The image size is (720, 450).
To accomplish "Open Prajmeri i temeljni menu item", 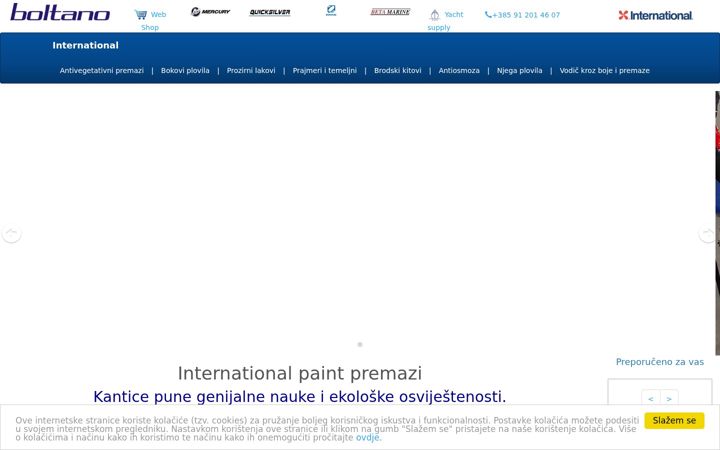I will (x=325, y=71).
